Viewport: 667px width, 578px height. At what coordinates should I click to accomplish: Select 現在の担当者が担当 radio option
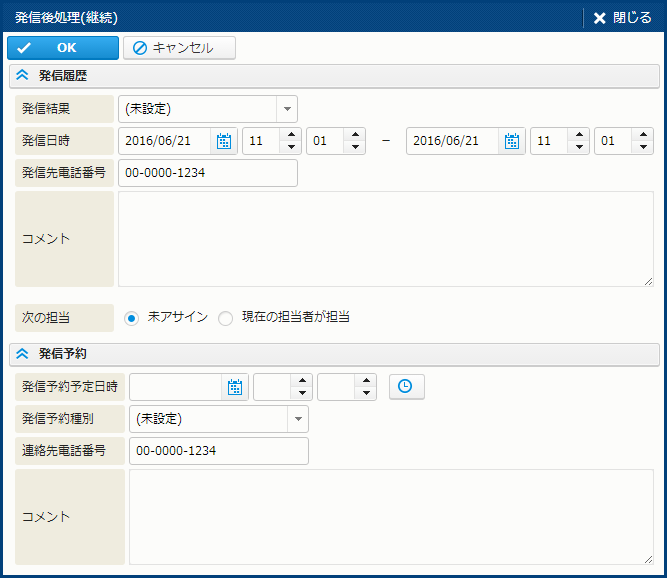(x=226, y=318)
